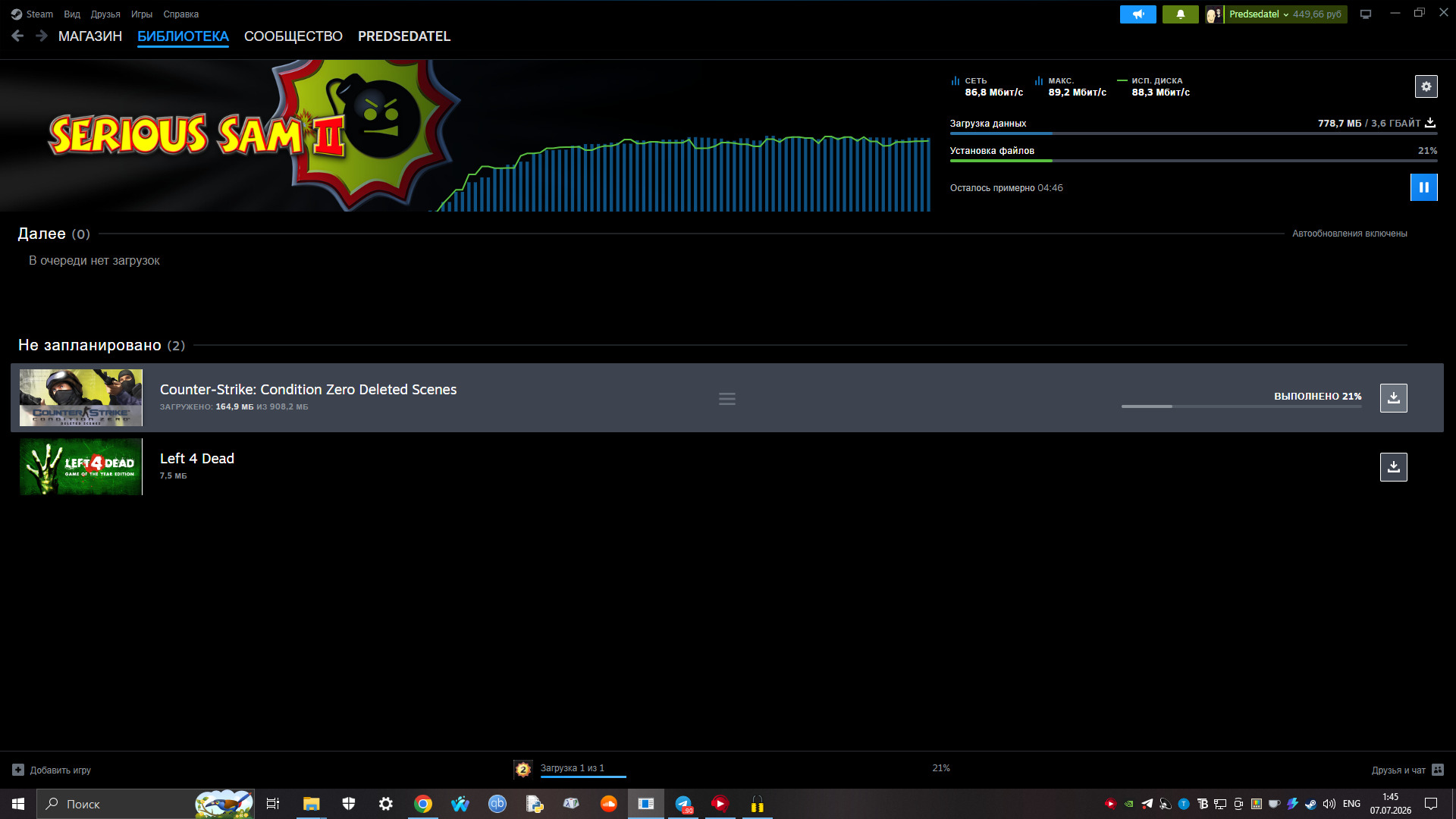Image resolution: width=1456 pixels, height=819 pixels.
Task: Open the clock and calendar flyout
Action: (x=1390, y=804)
